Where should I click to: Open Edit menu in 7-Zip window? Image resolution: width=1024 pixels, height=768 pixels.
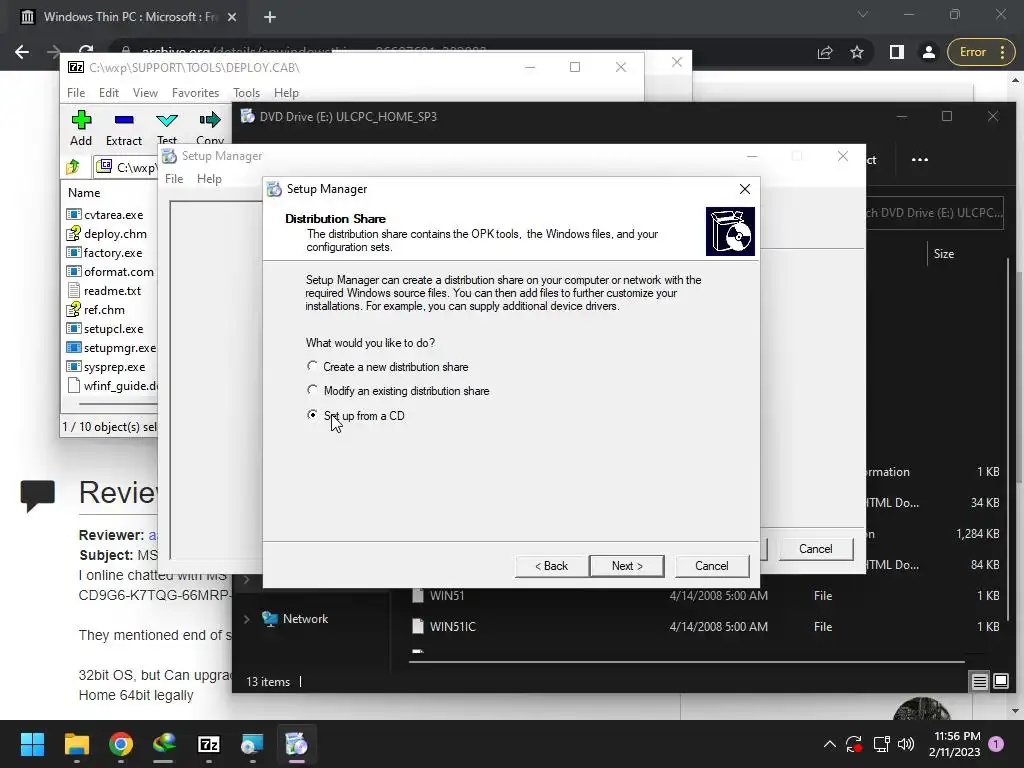108,93
